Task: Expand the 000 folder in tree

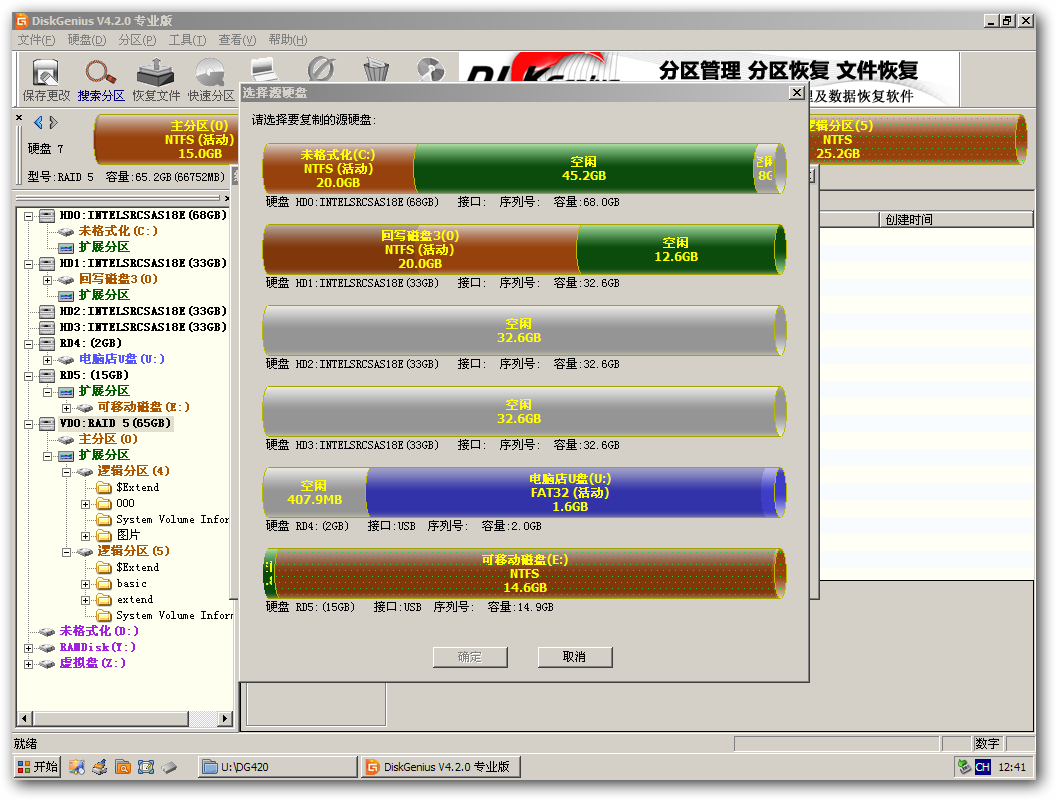Action: pos(86,504)
